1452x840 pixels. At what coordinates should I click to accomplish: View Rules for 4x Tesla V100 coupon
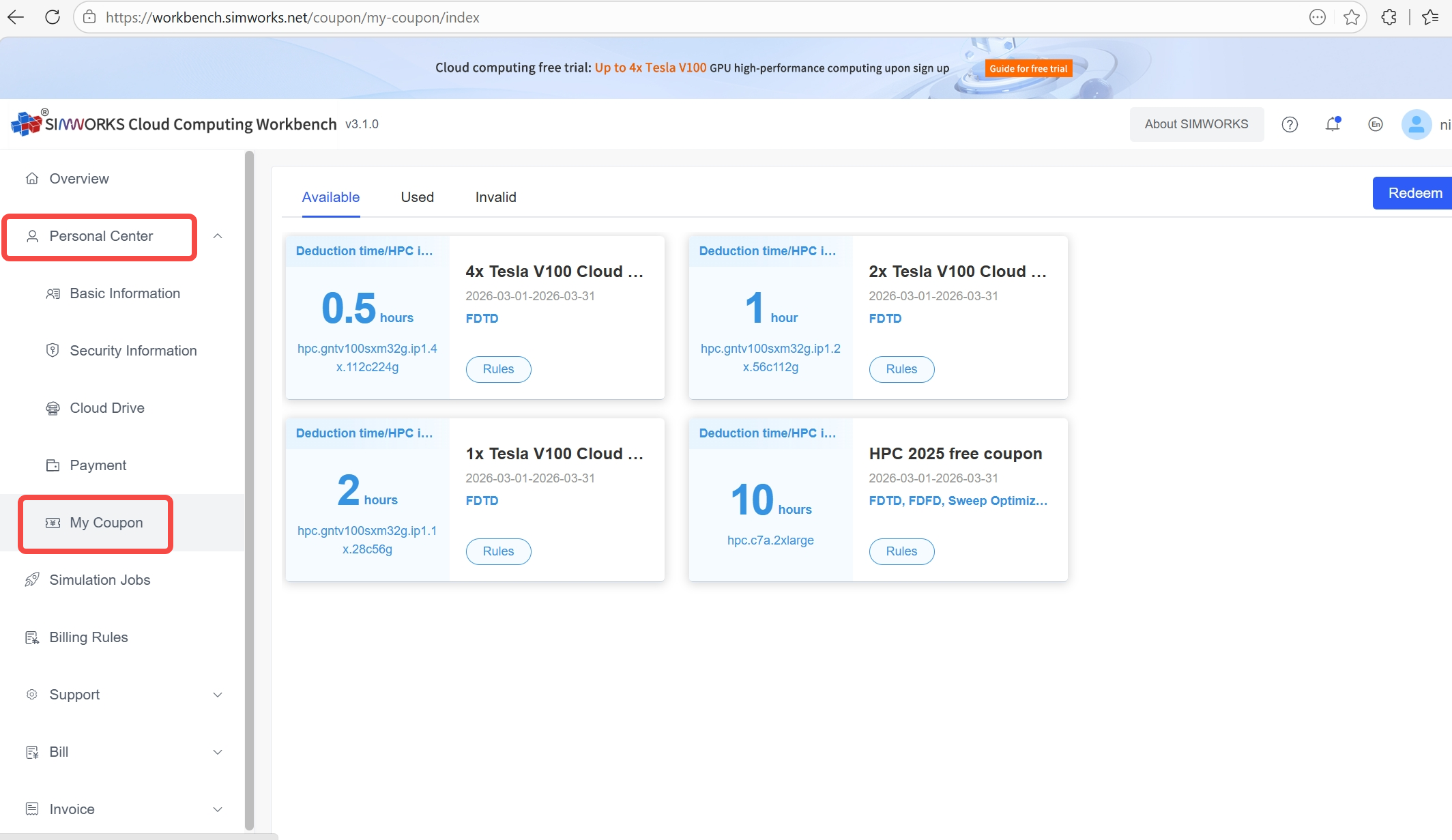click(499, 369)
